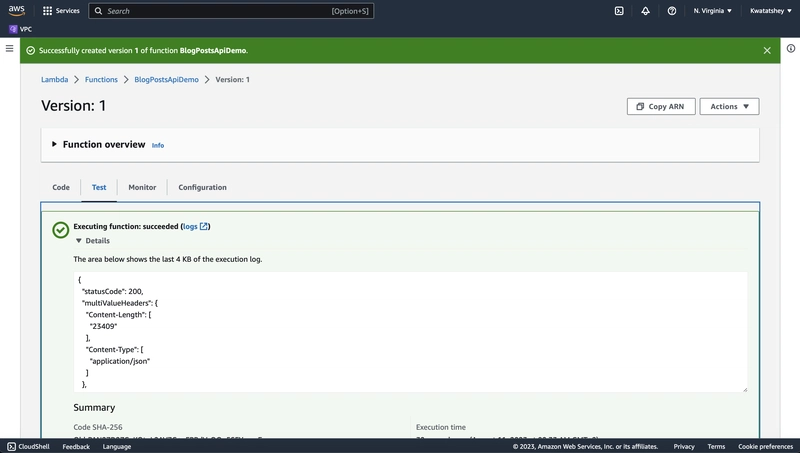Launch CloudShell from the top bar icon

(x=619, y=11)
